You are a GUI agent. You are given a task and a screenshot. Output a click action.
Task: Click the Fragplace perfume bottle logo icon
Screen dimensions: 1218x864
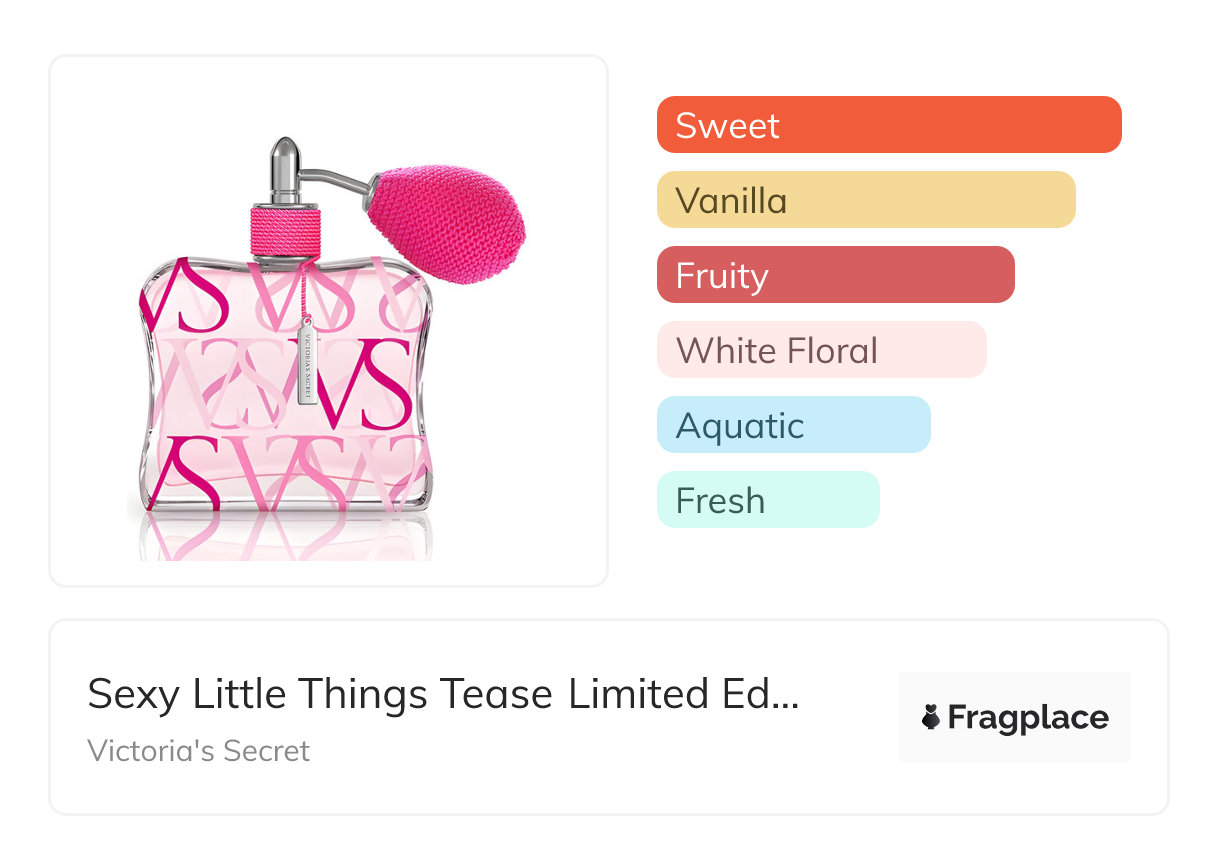click(x=931, y=718)
